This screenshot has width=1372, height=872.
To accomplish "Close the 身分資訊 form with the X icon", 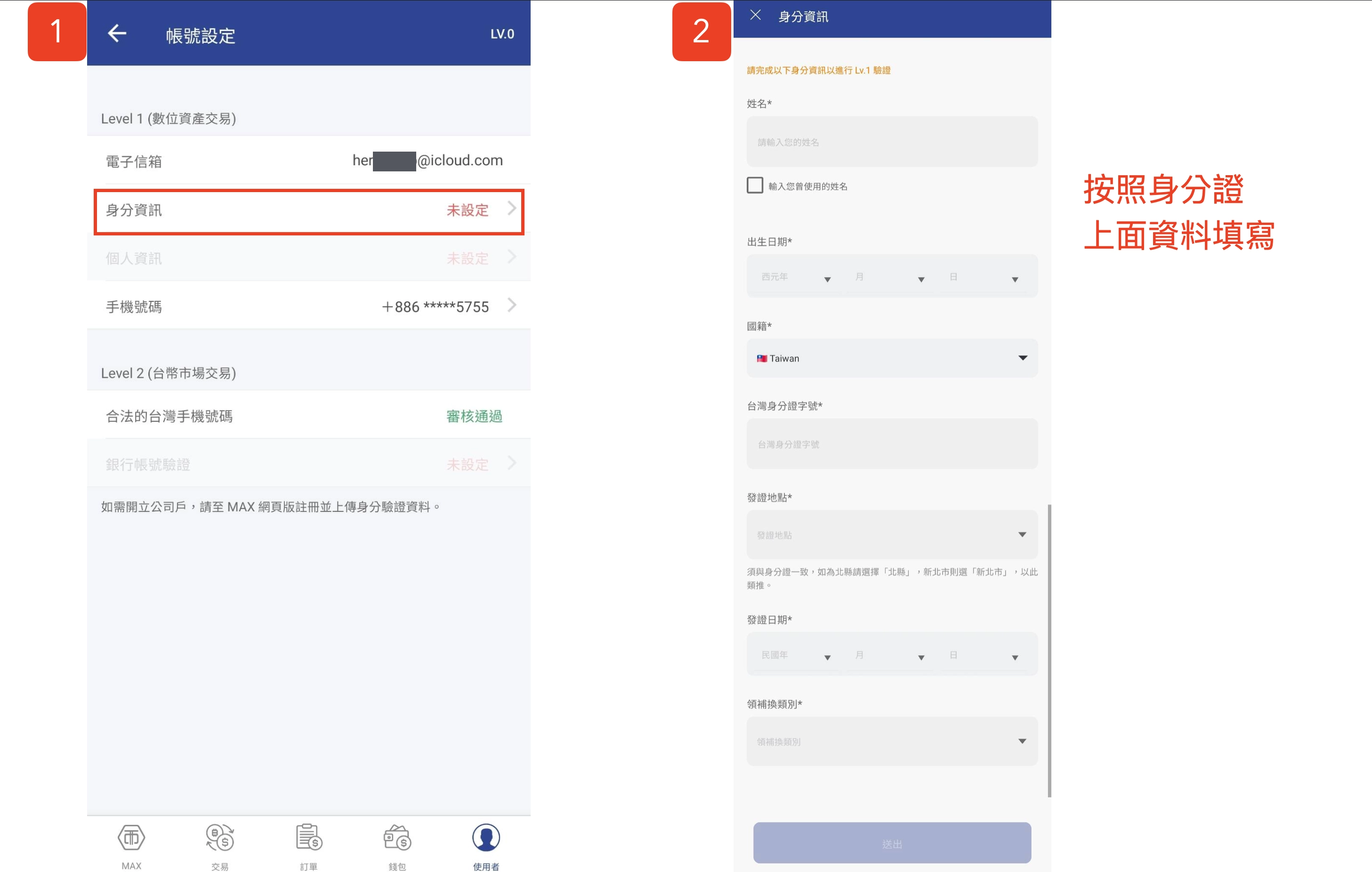I will coord(756,16).
